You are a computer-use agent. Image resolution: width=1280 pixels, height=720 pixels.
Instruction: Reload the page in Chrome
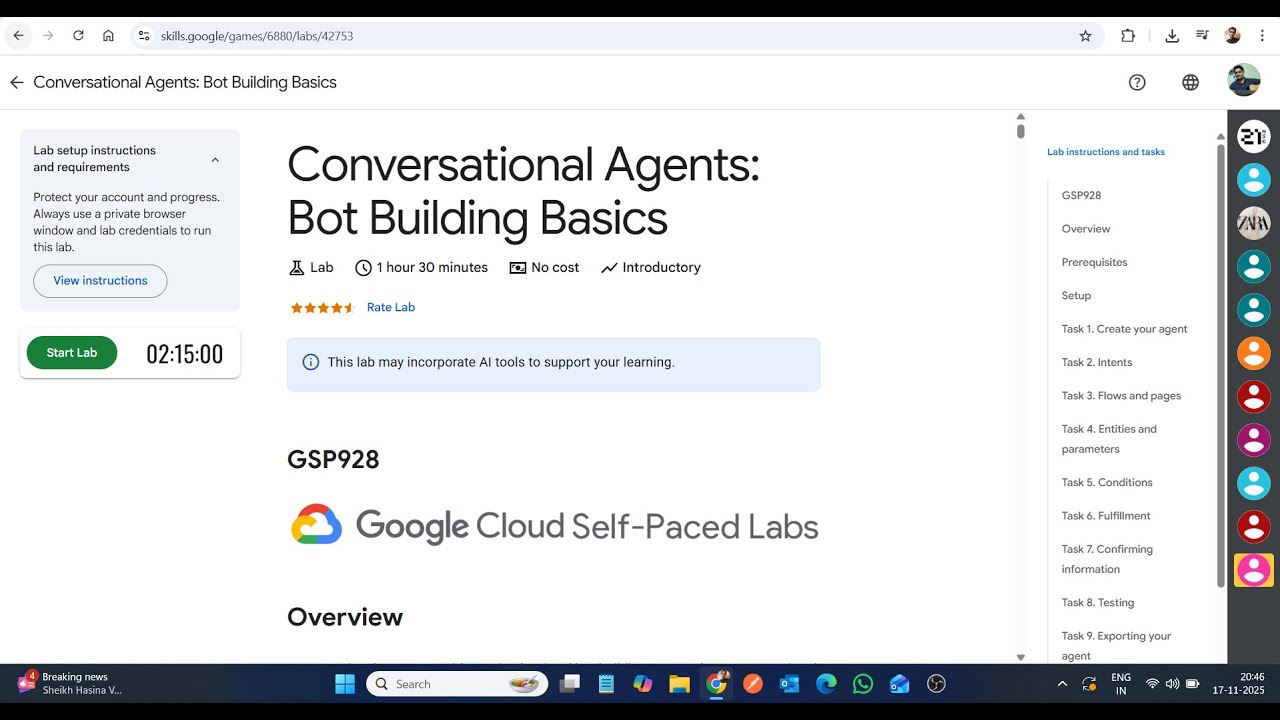(x=78, y=36)
